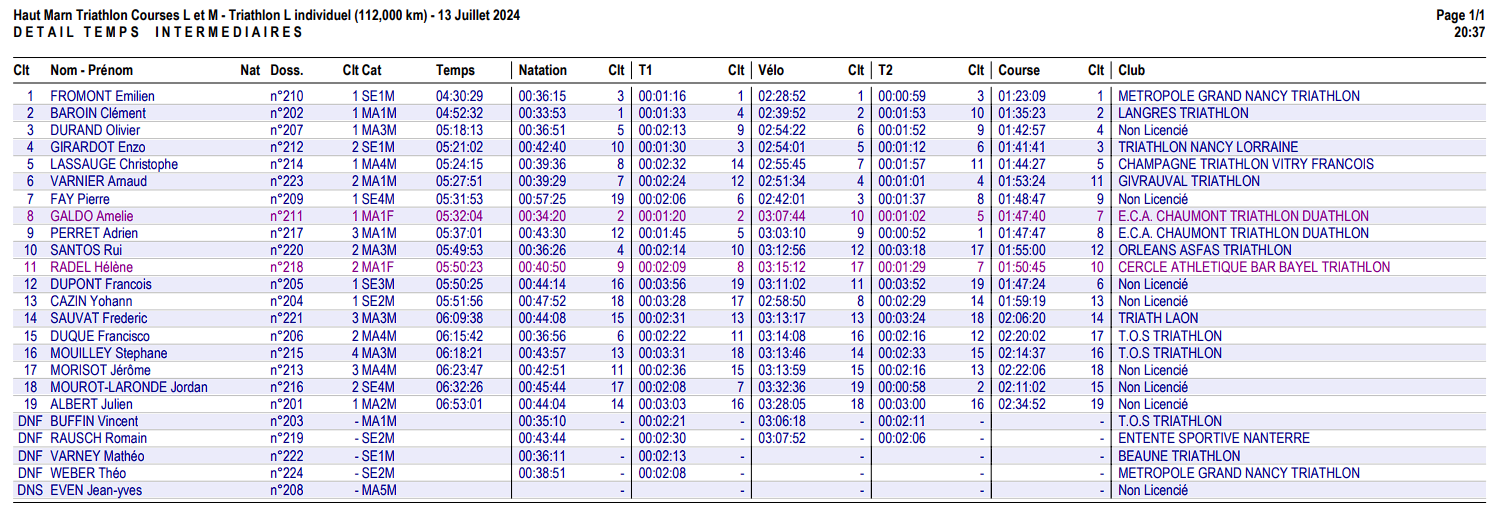The height and width of the screenshot is (513, 1497).
Task: Click run time 01:23:09
Action: [1022, 96]
